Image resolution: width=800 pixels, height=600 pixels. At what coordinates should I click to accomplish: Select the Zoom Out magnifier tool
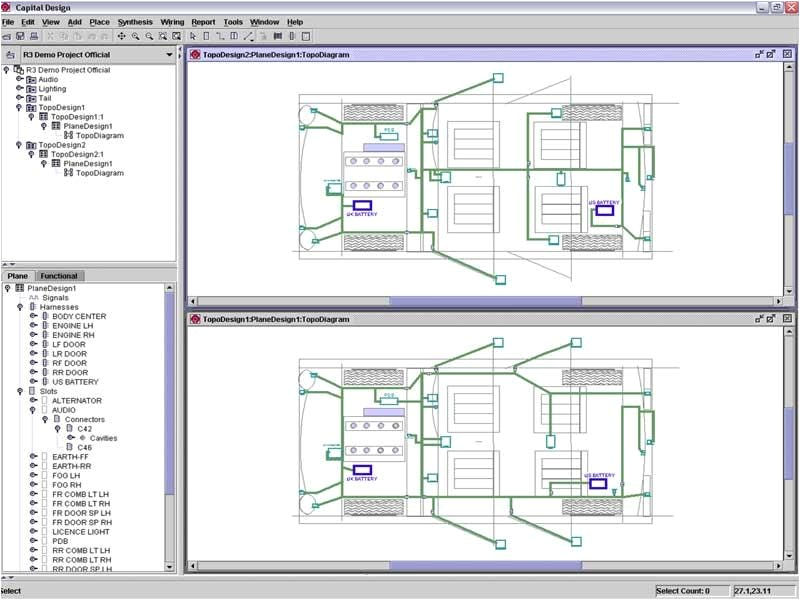coord(149,36)
